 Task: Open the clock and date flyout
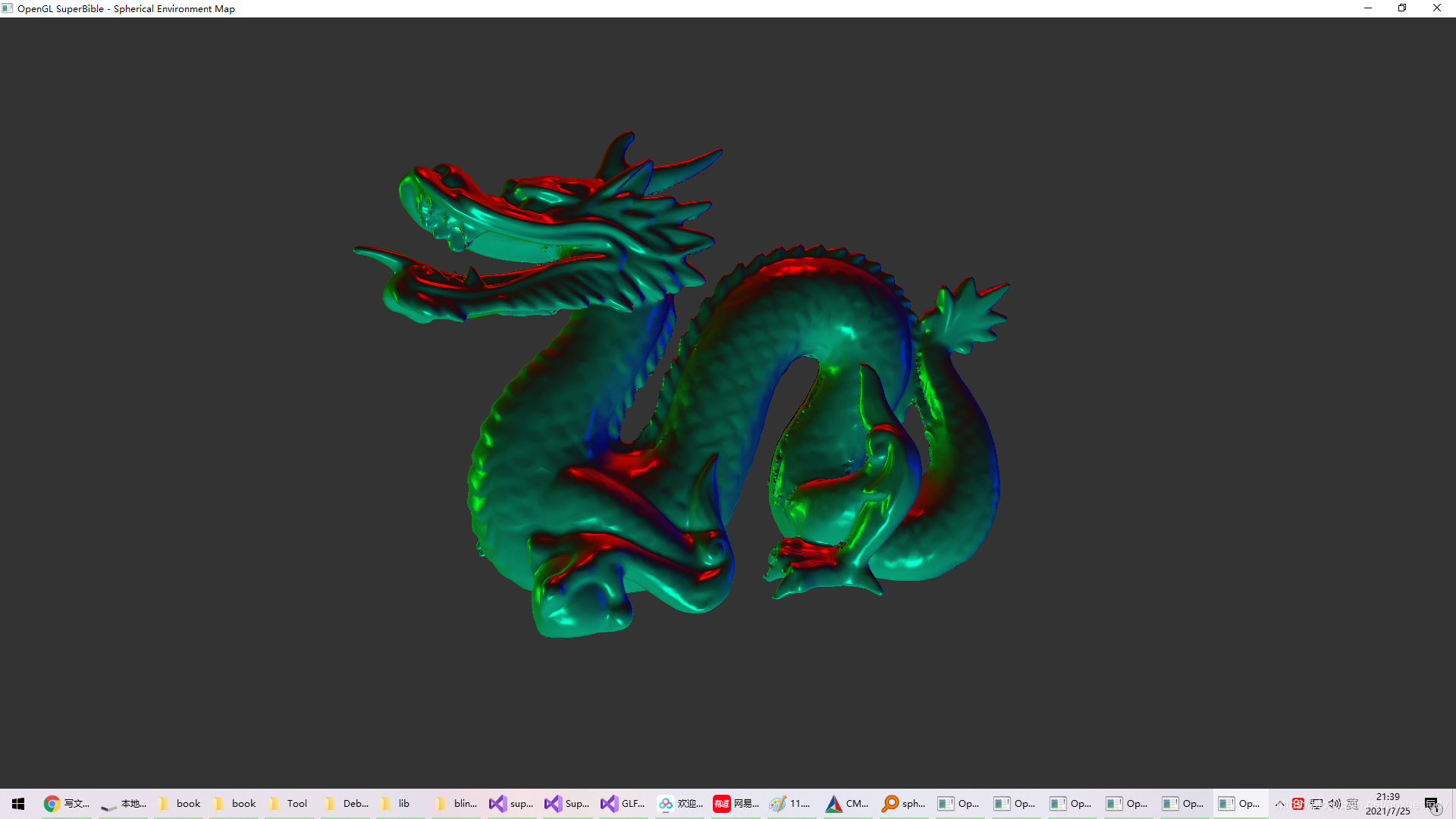tap(1388, 804)
